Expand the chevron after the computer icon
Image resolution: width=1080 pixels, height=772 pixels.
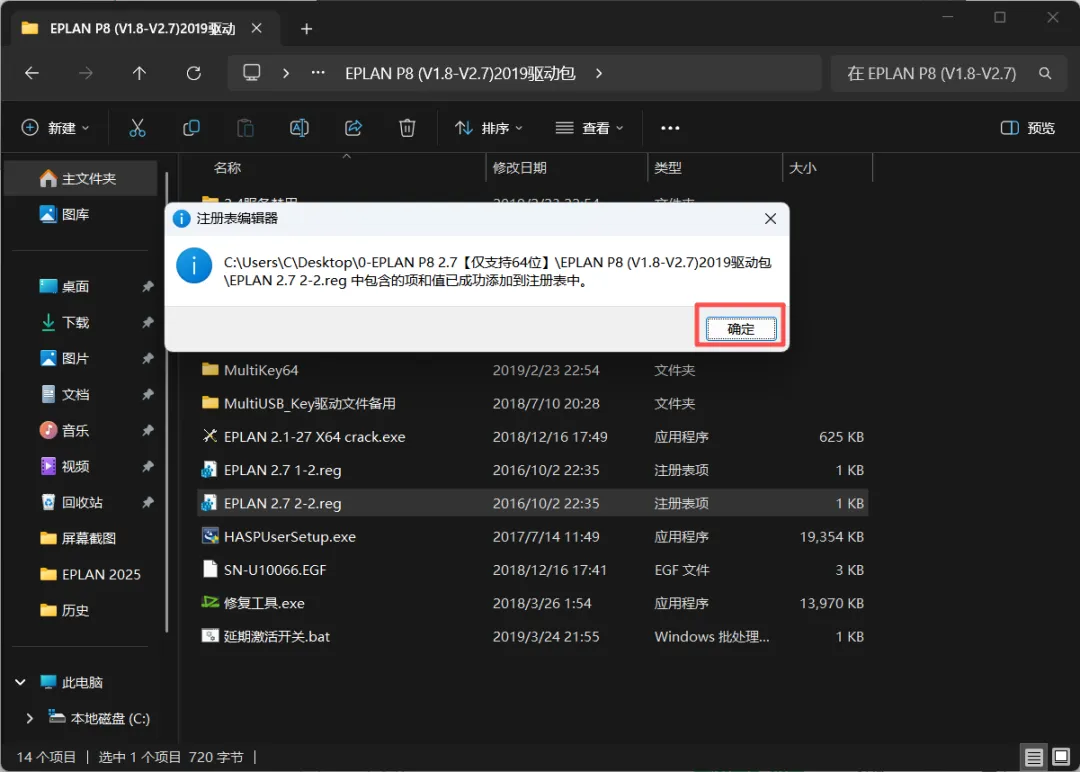[286, 73]
